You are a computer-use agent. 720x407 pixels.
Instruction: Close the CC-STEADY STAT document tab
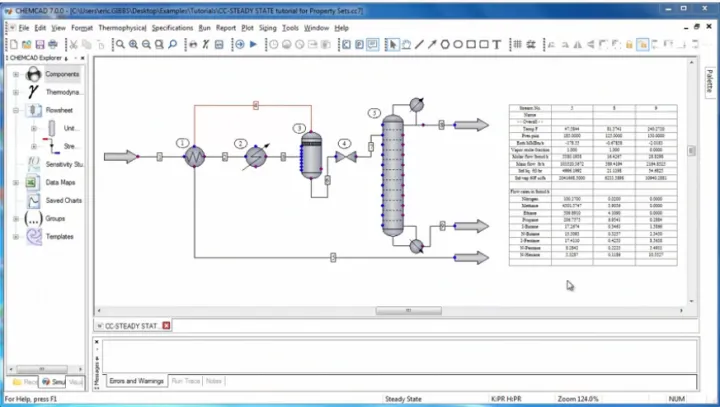(166, 325)
